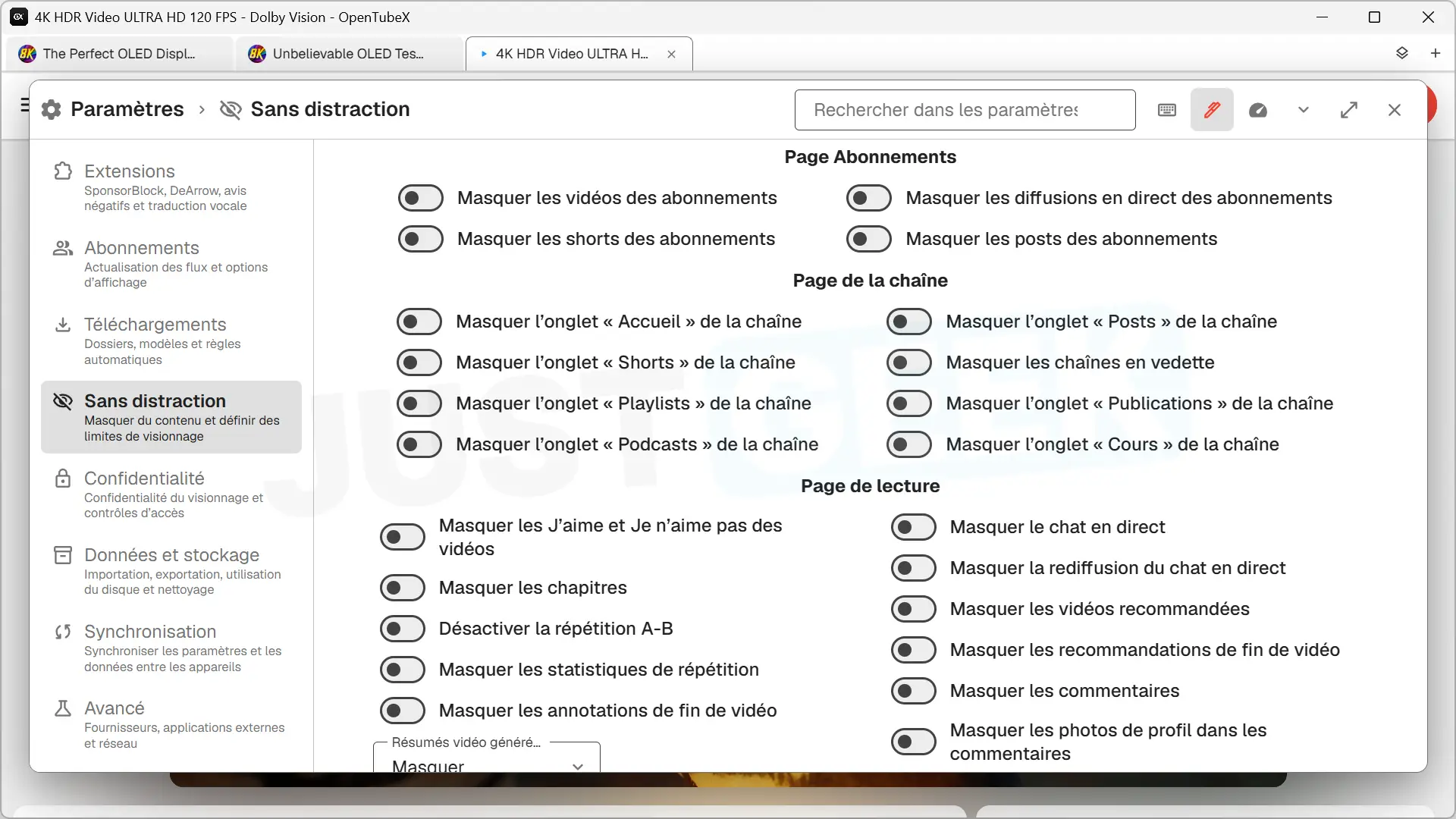Click the Rechercher dans les paramètres field

pos(965,110)
